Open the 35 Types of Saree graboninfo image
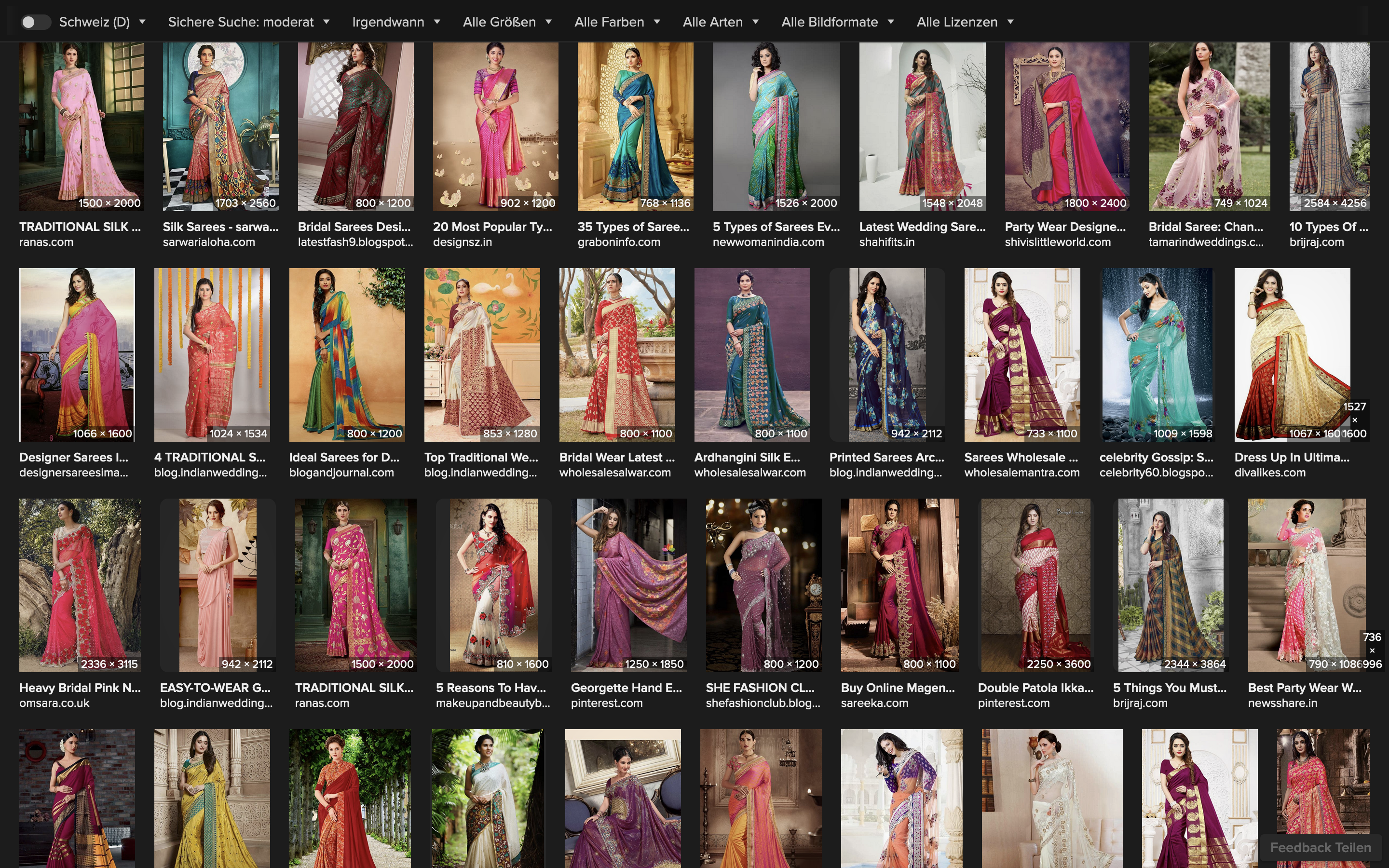 pos(635,126)
